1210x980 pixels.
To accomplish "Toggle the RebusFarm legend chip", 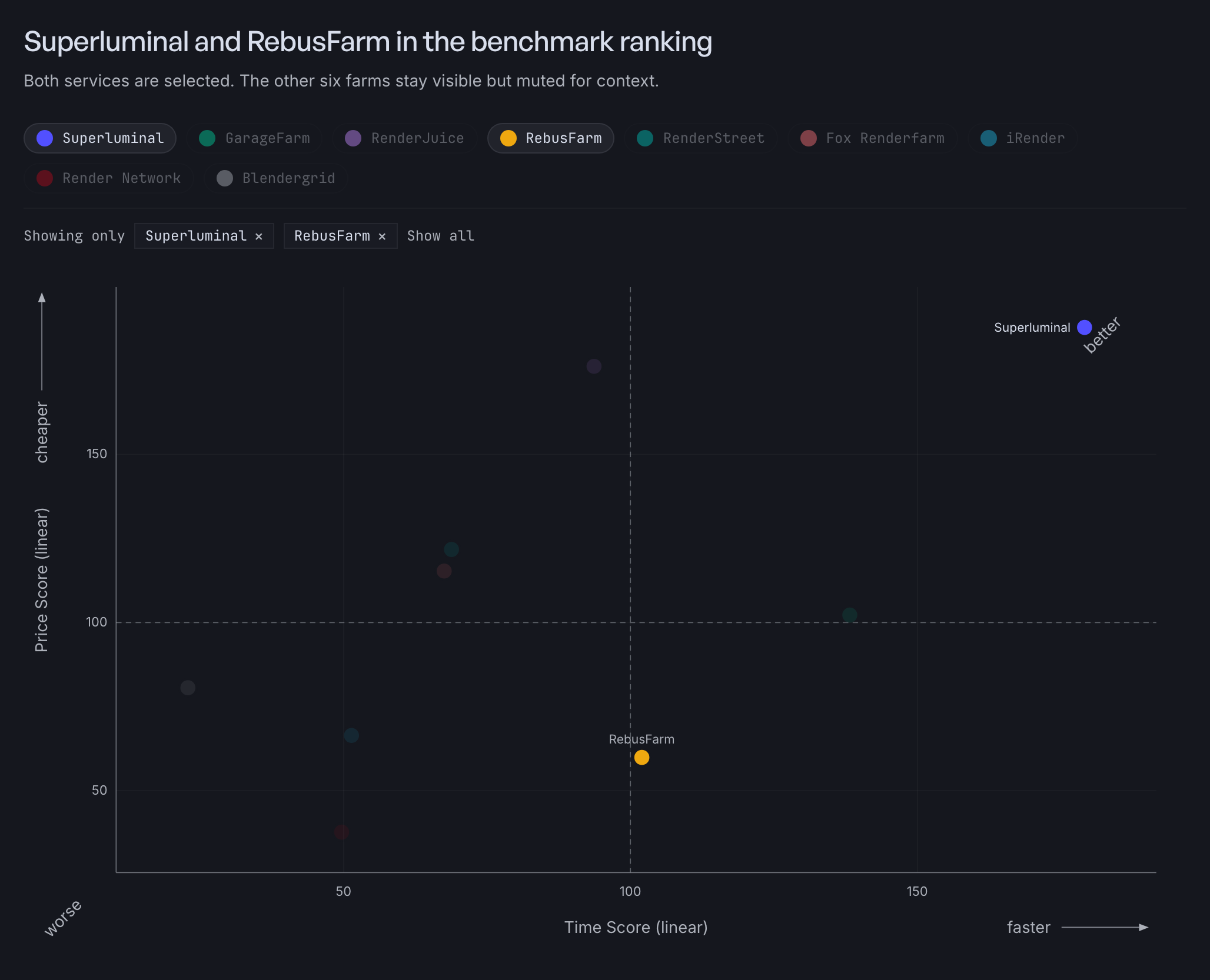I will tap(551, 138).
